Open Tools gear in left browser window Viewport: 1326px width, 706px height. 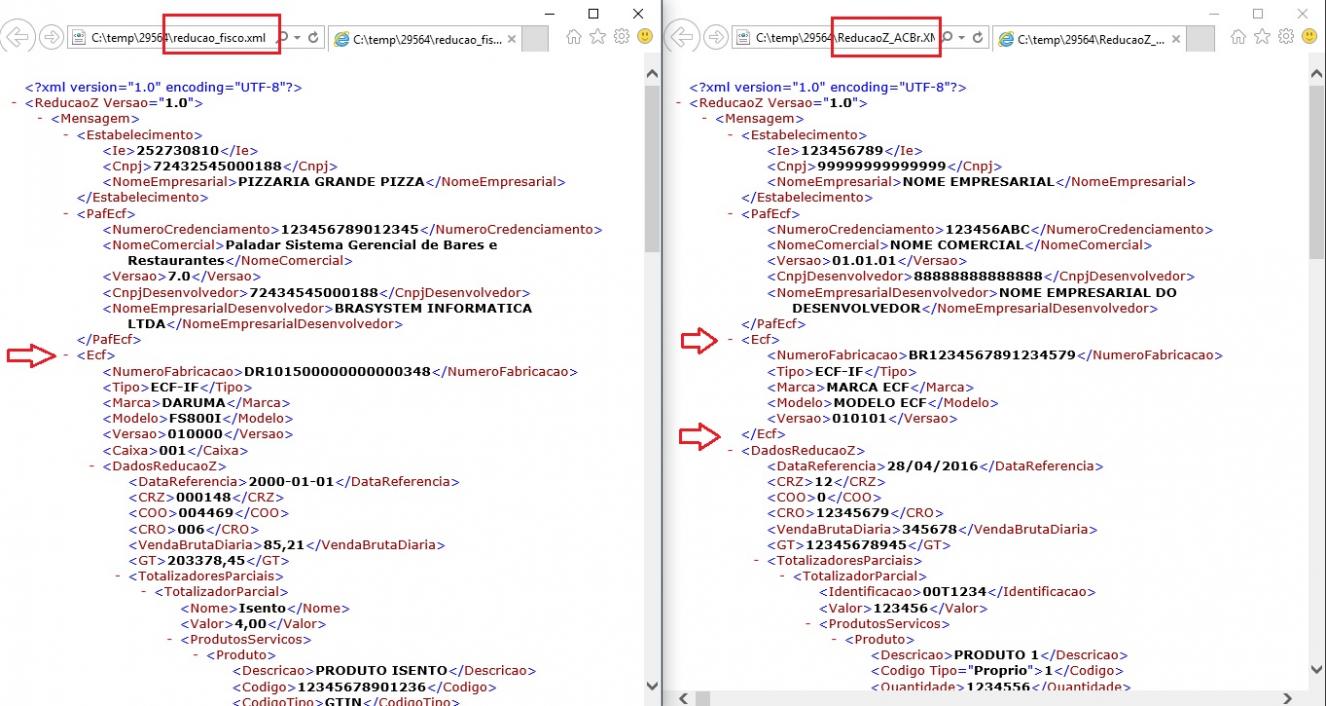click(621, 37)
